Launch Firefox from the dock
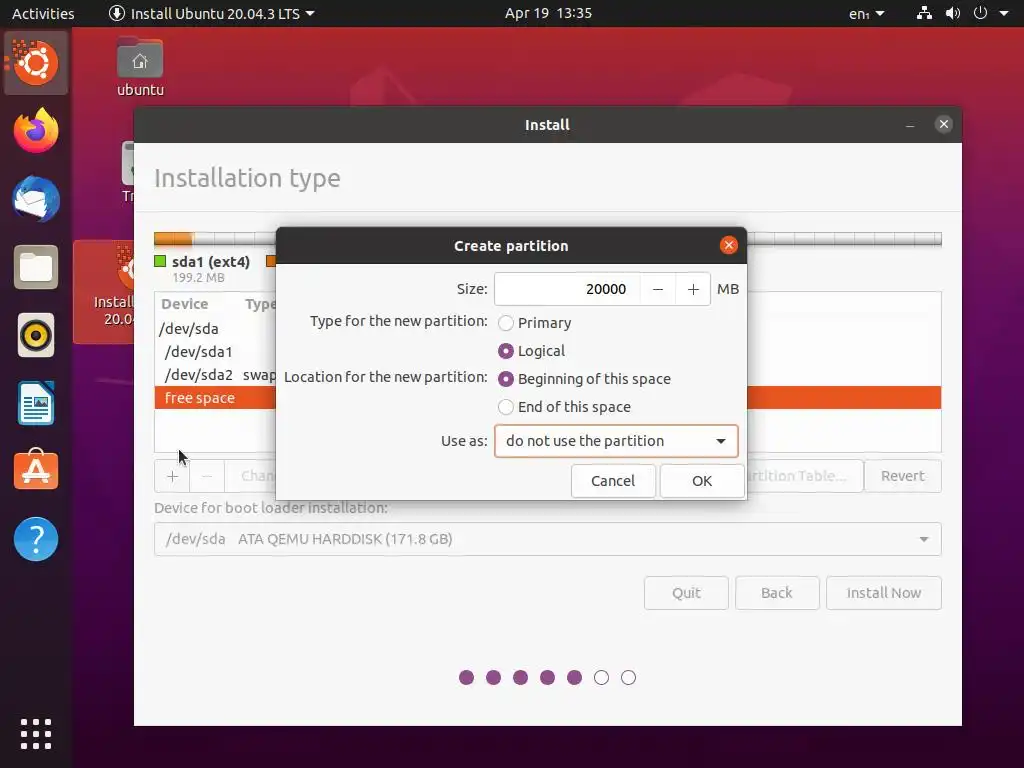Viewport: 1024px width, 768px height. click(36, 131)
